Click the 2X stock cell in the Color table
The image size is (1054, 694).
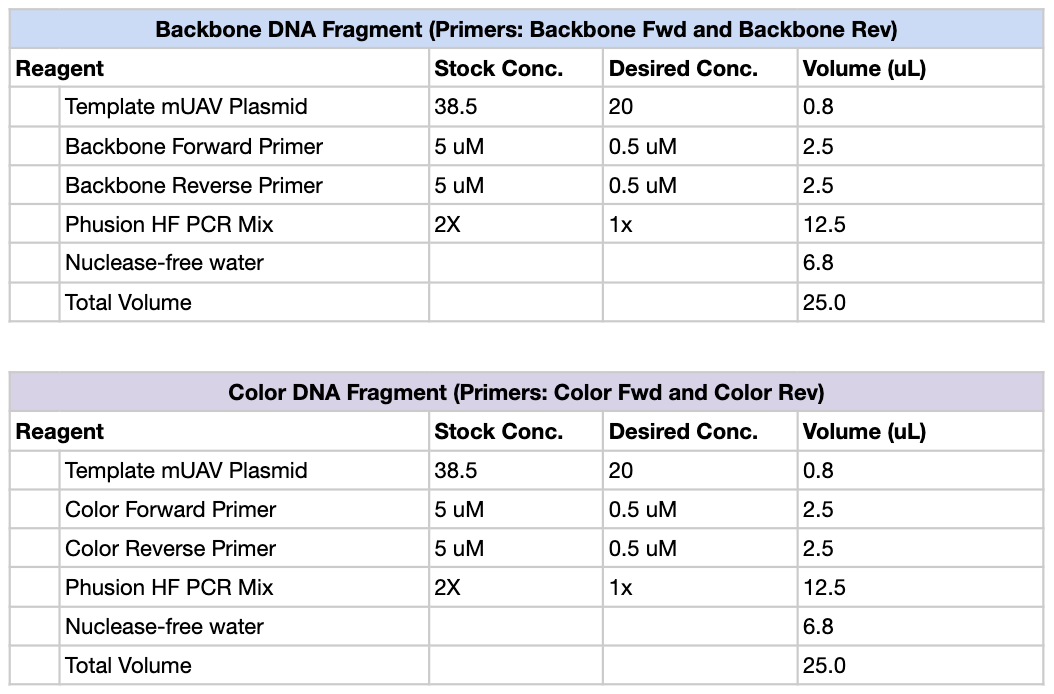coord(448,588)
